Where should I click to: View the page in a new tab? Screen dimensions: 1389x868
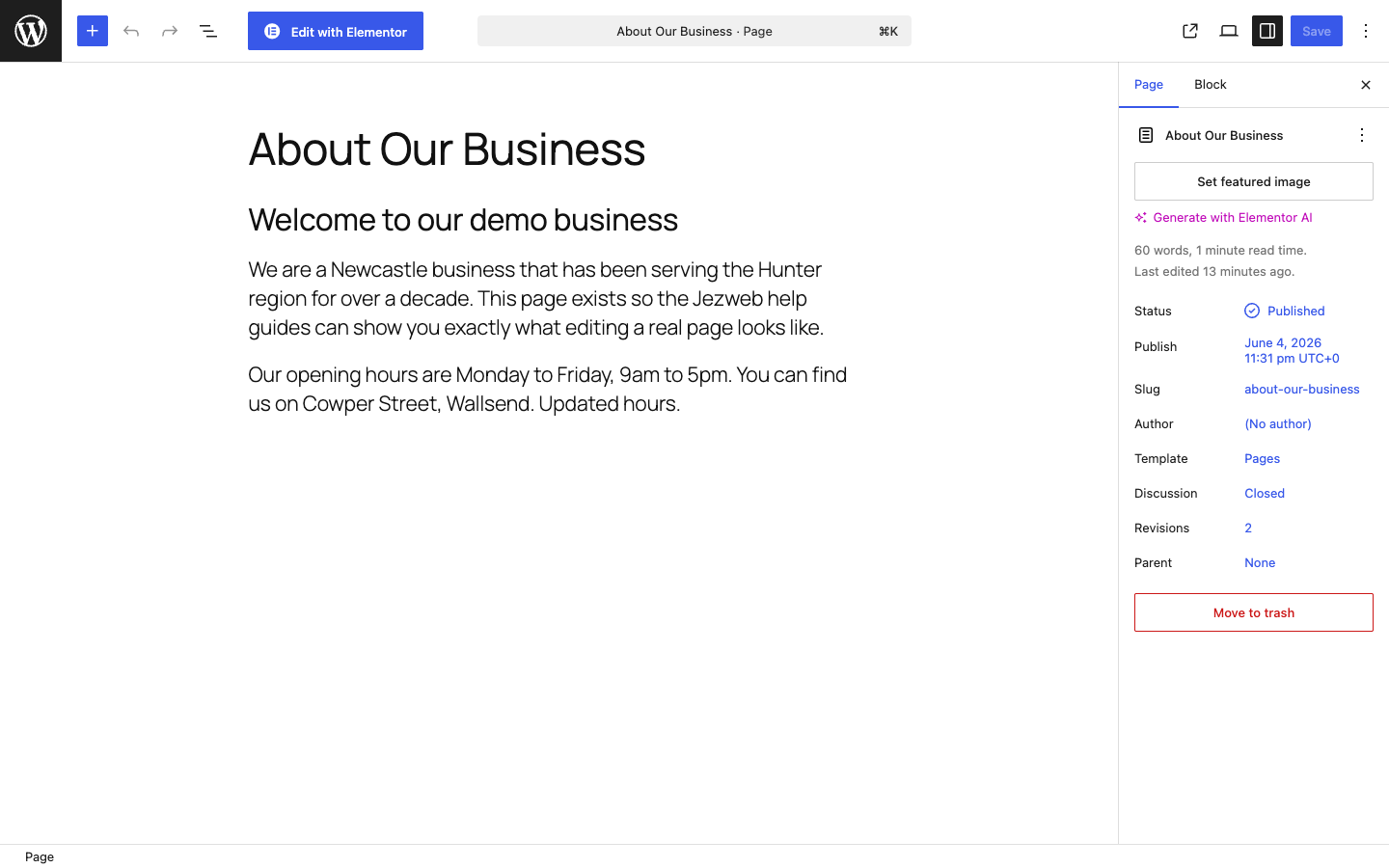1190,31
